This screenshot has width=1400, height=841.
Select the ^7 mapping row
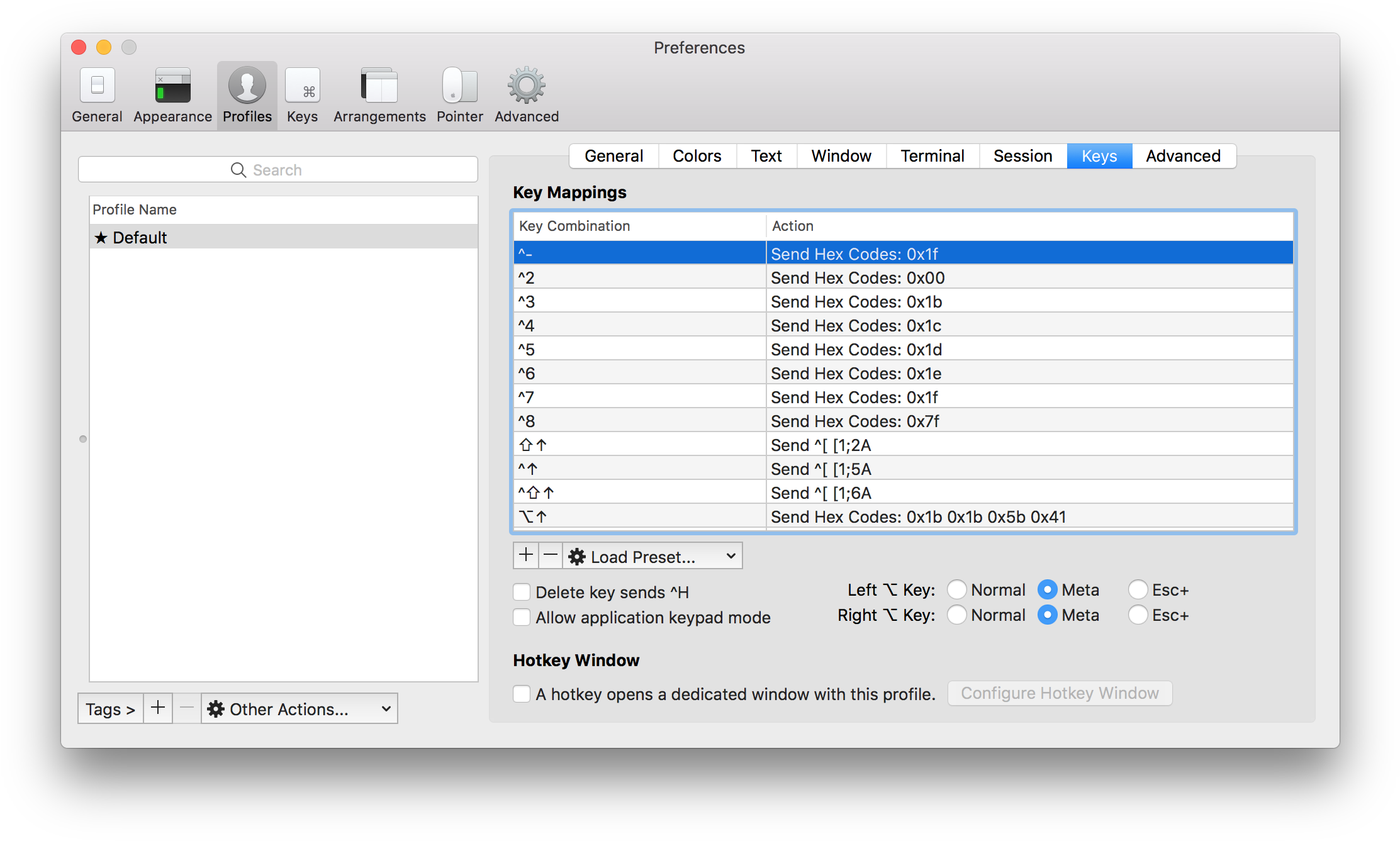click(904, 397)
